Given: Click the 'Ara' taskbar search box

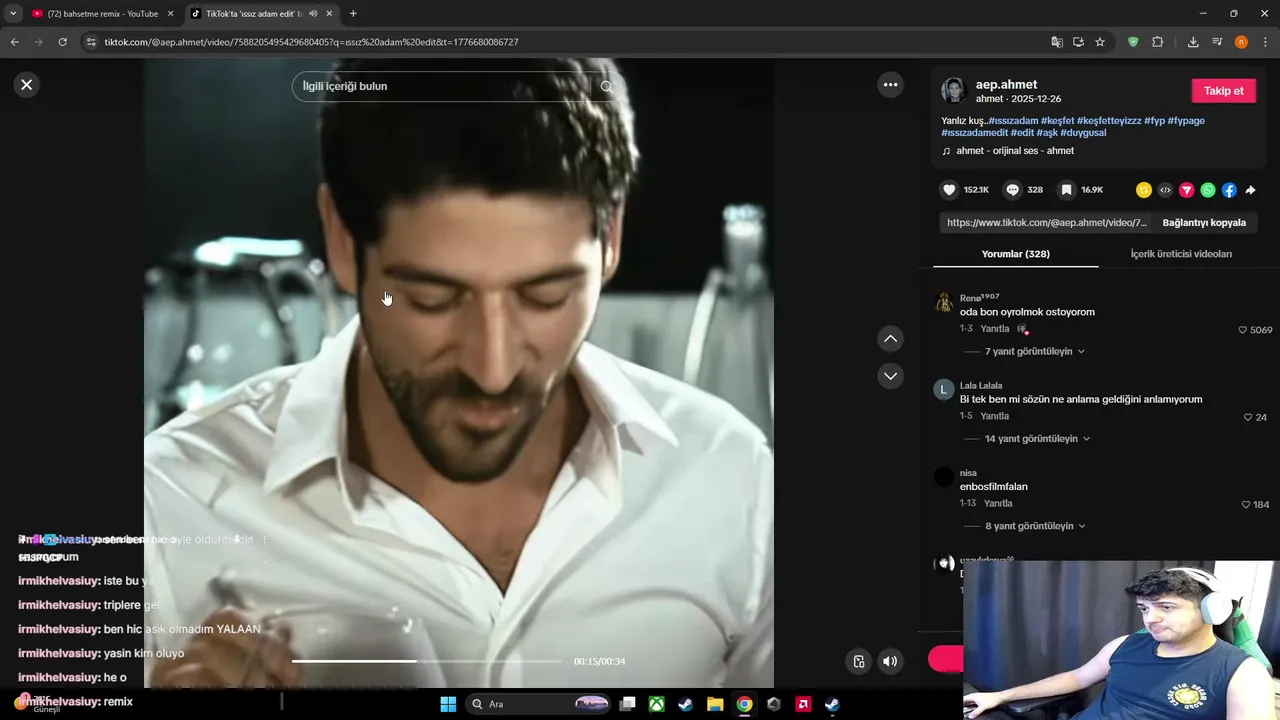Looking at the screenshot, I should click(x=538, y=704).
